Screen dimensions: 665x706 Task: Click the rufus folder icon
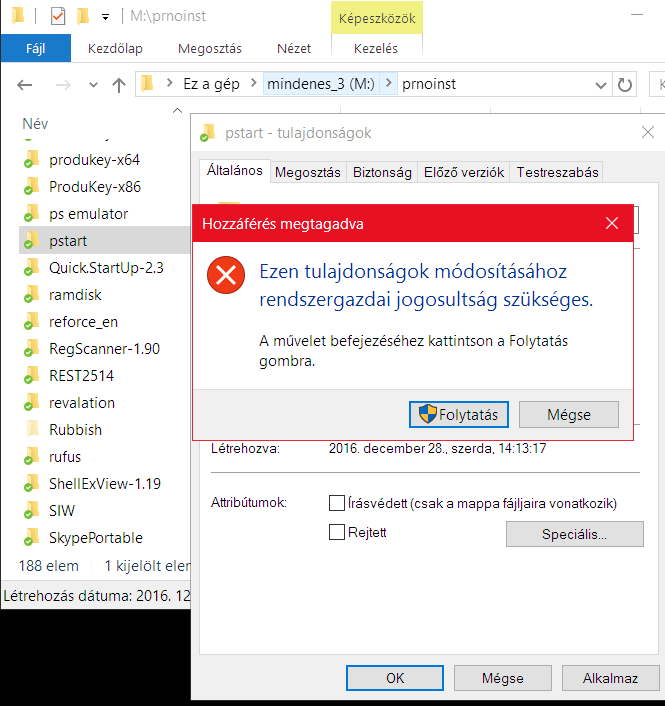point(31,457)
